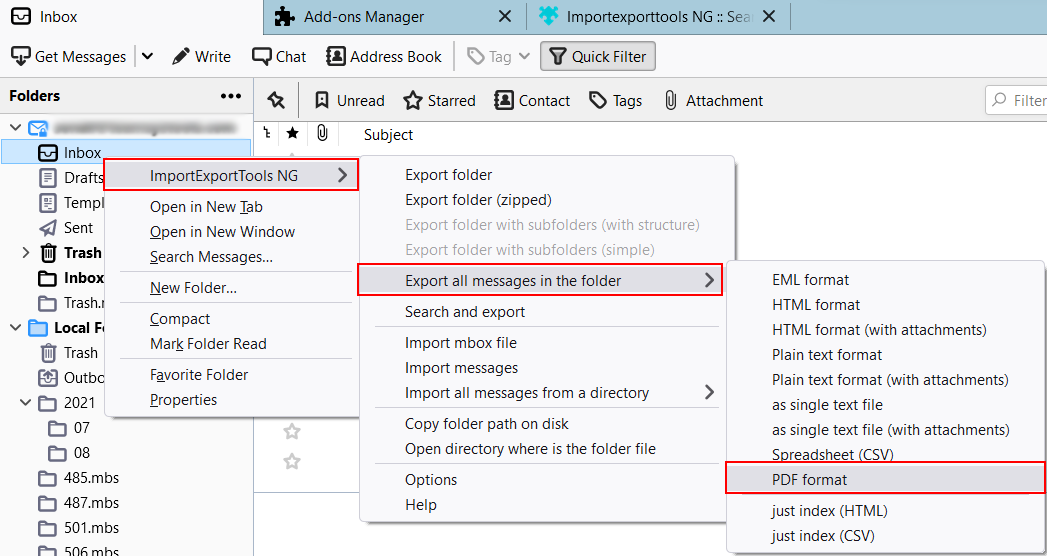1047x556 pixels.
Task: Click the Templates folder icon
Action: (47, 202)
